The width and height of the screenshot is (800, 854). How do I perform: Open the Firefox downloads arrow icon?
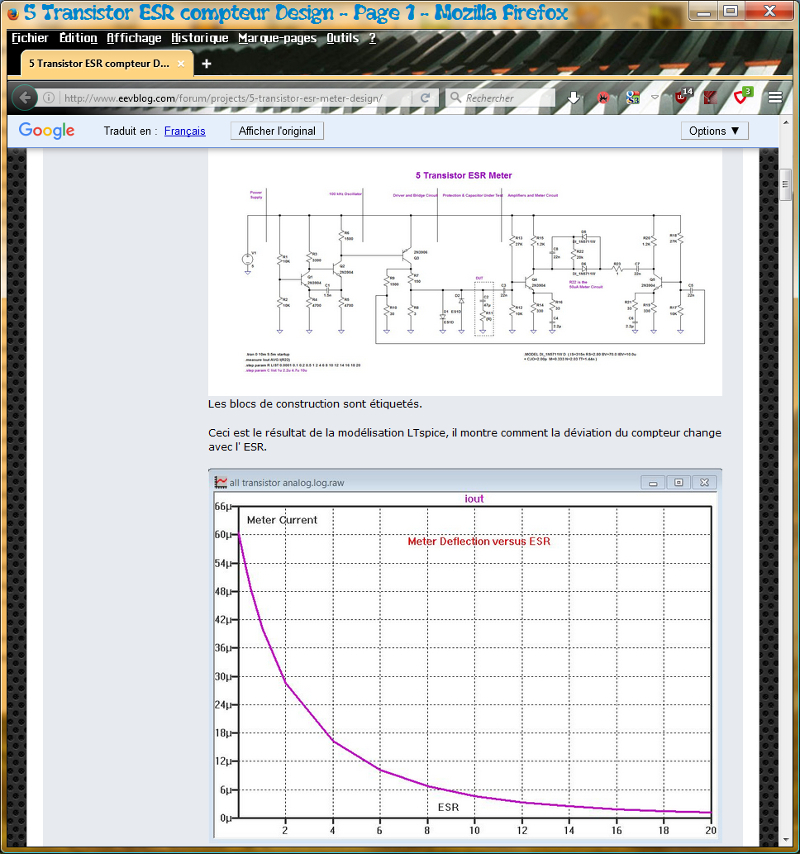(x=574, y=98)
